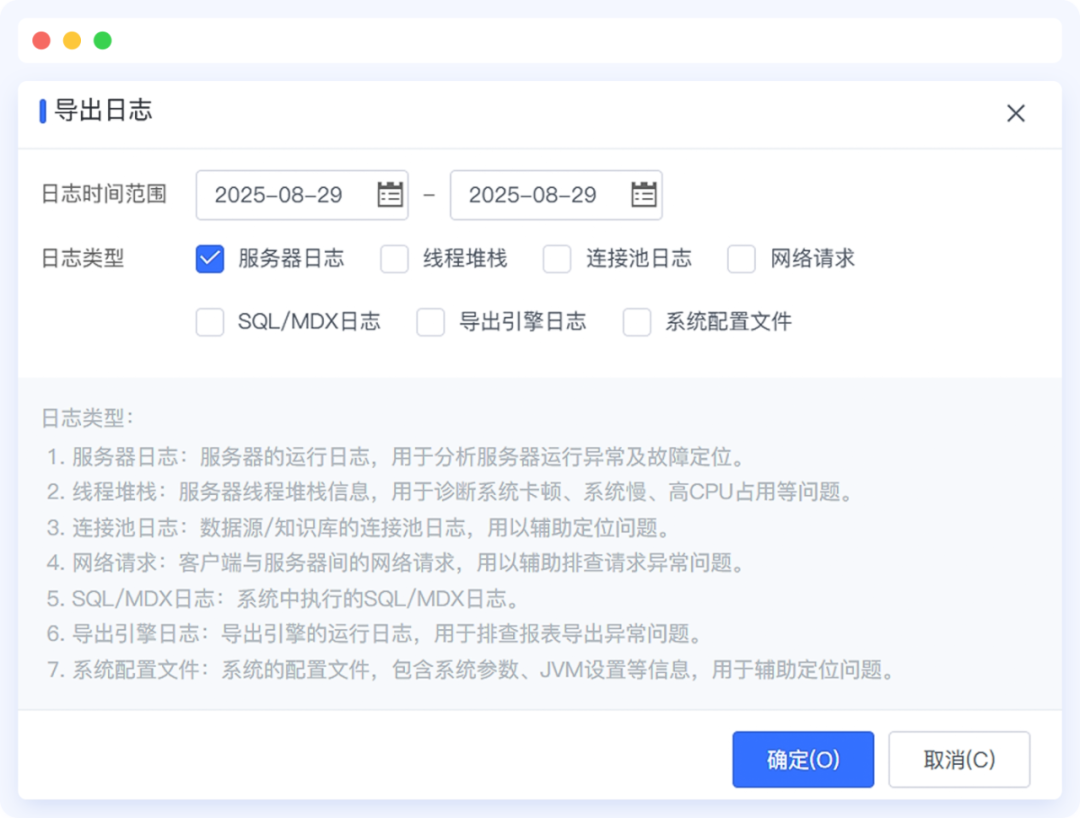Enable the 导出引擎日志 checkbox
The image size is (1080, 818).
tap(430, 322)
